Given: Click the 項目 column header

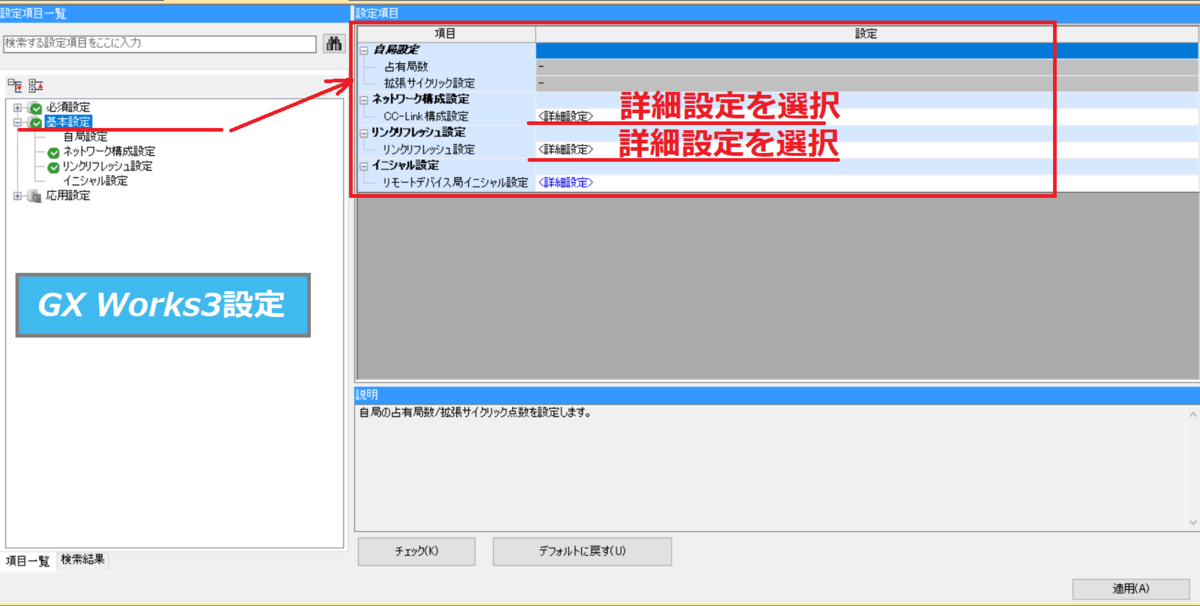Looking at the screenshot, I should pos(446,33).
